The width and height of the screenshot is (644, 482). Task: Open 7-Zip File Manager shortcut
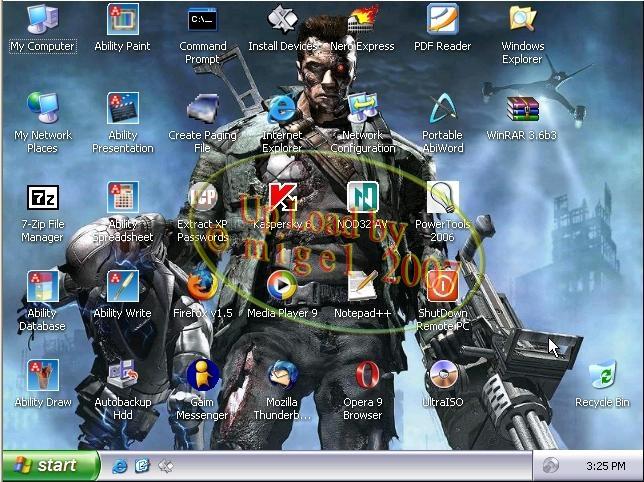click(x=42, y=198)
